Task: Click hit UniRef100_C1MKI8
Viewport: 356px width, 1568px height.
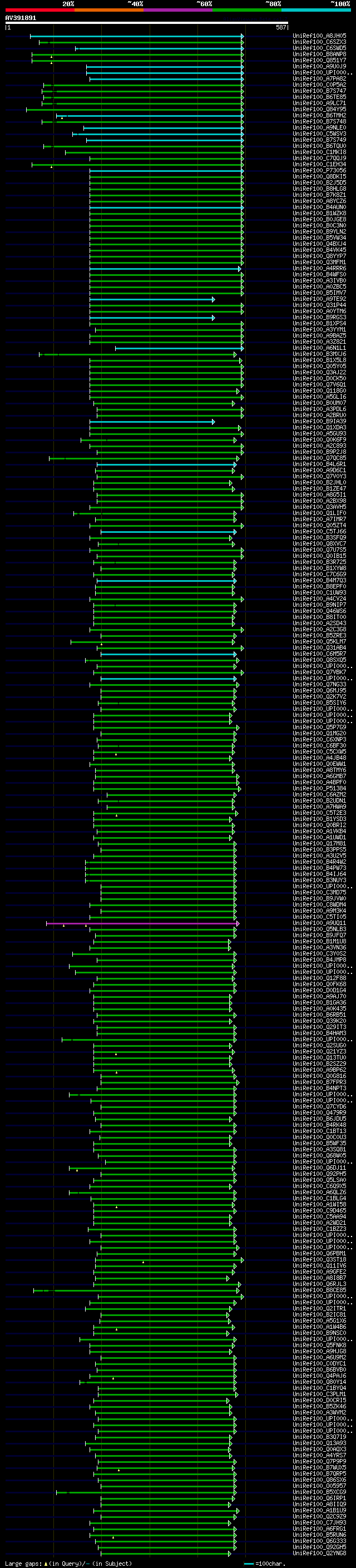Action: coord(319,152)
